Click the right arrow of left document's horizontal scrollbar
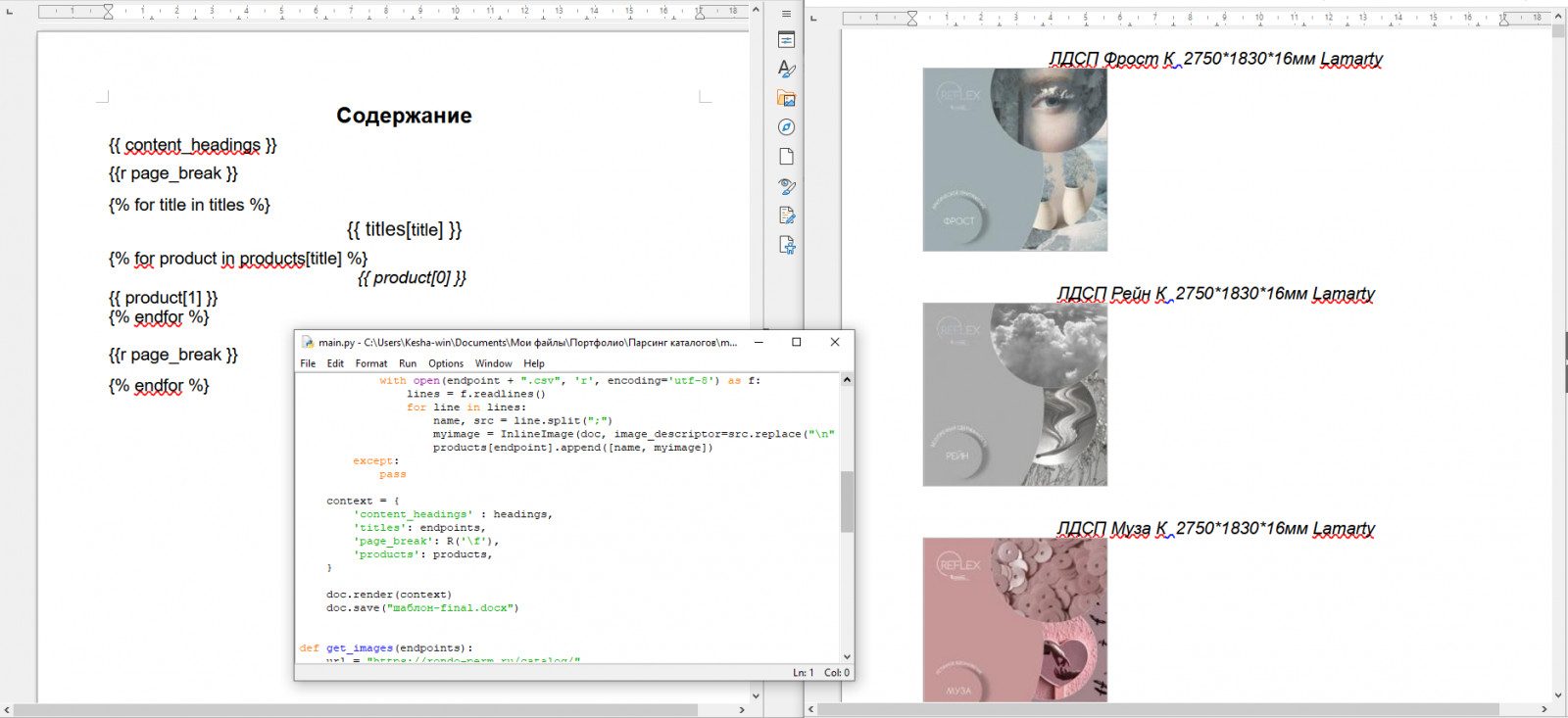Screen dimensions: 1568x718 [742, 709]
